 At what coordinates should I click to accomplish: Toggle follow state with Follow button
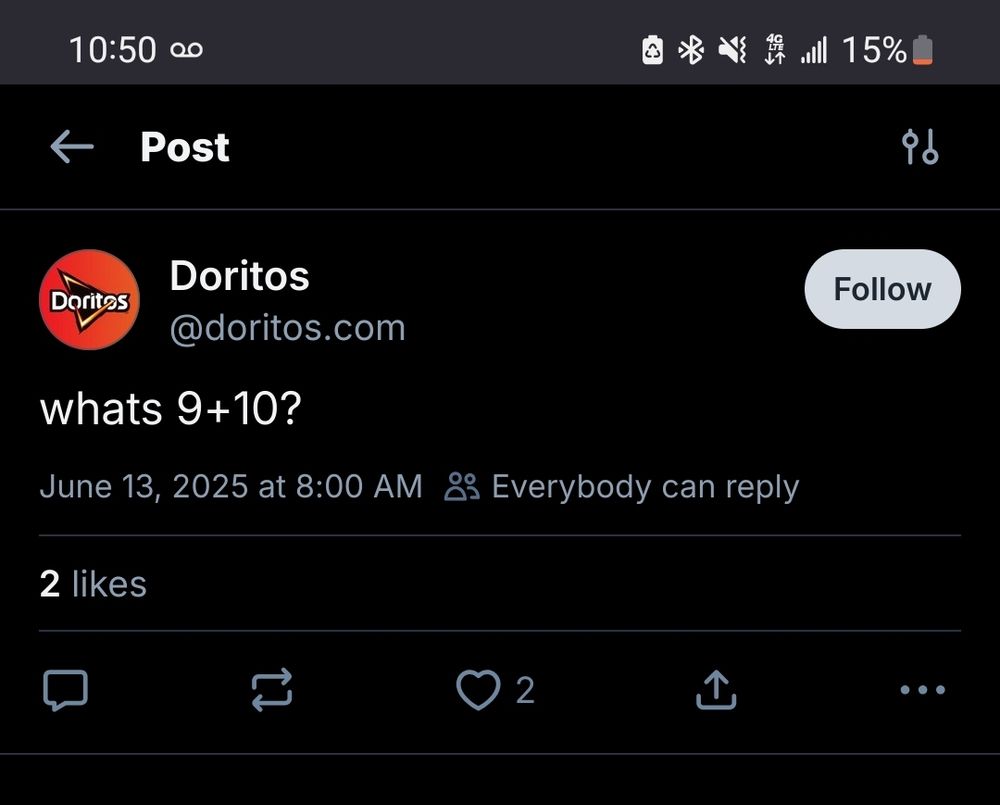pyautogui.click(x=881, y=289)
